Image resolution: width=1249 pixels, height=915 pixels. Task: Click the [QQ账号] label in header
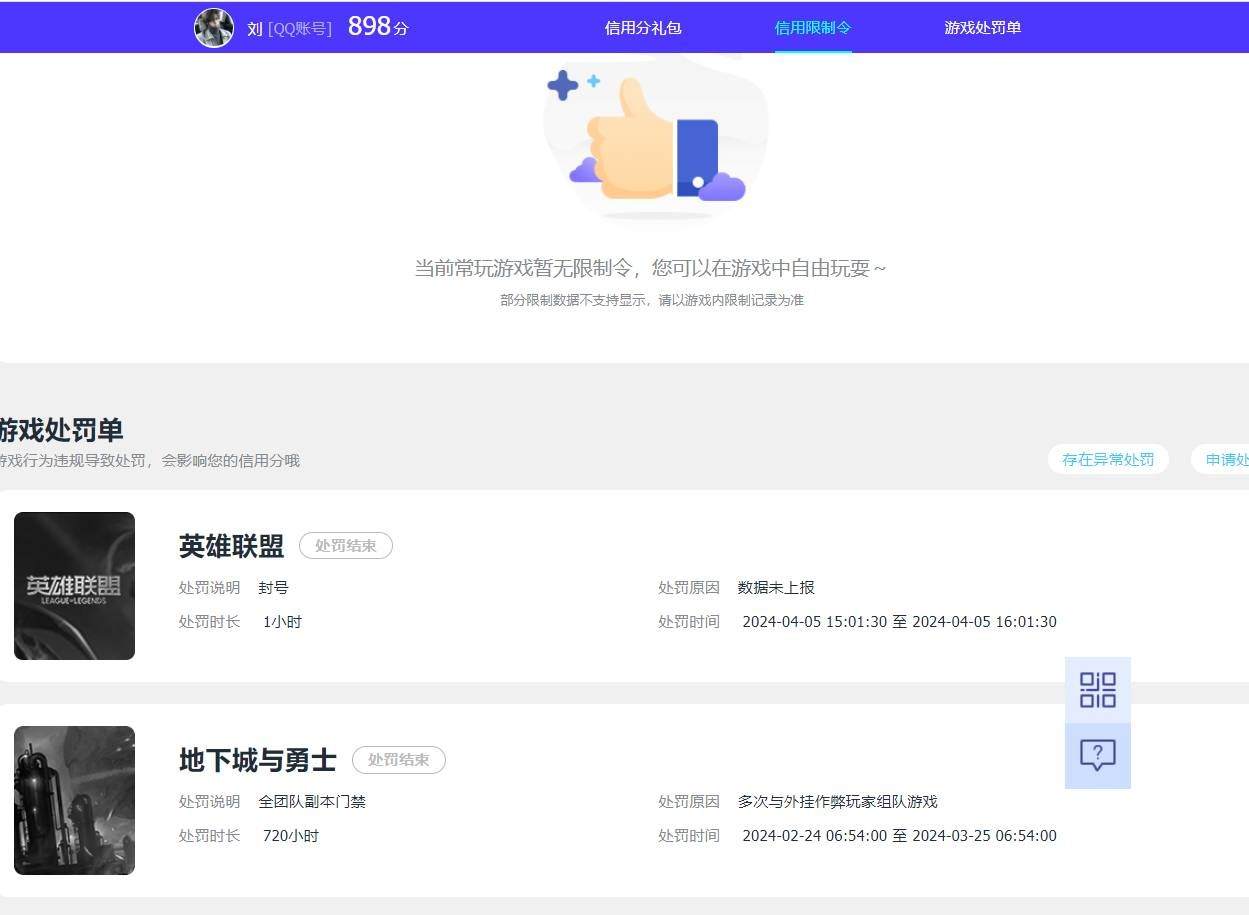tap(300, 29)
